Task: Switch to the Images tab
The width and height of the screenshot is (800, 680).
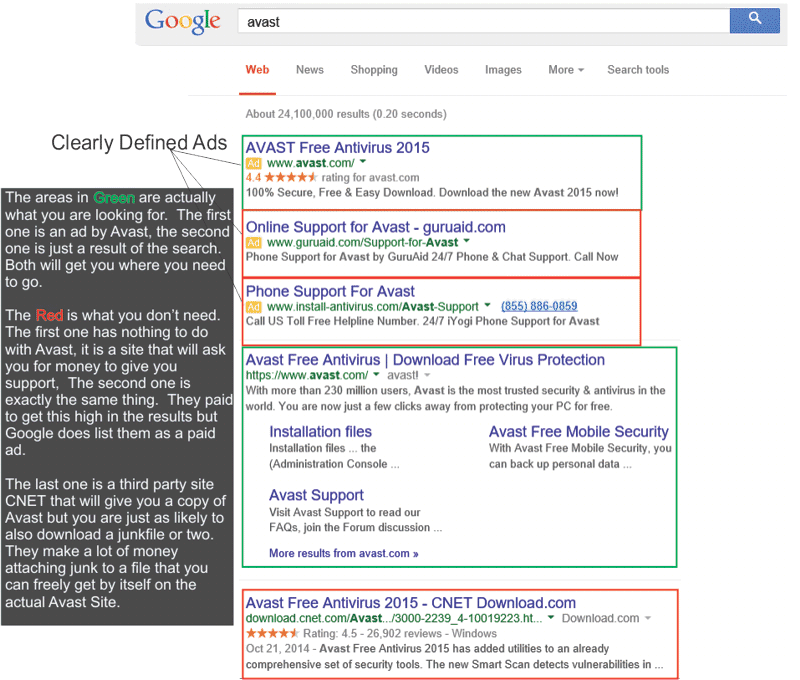Action: (x=503, y=70)
